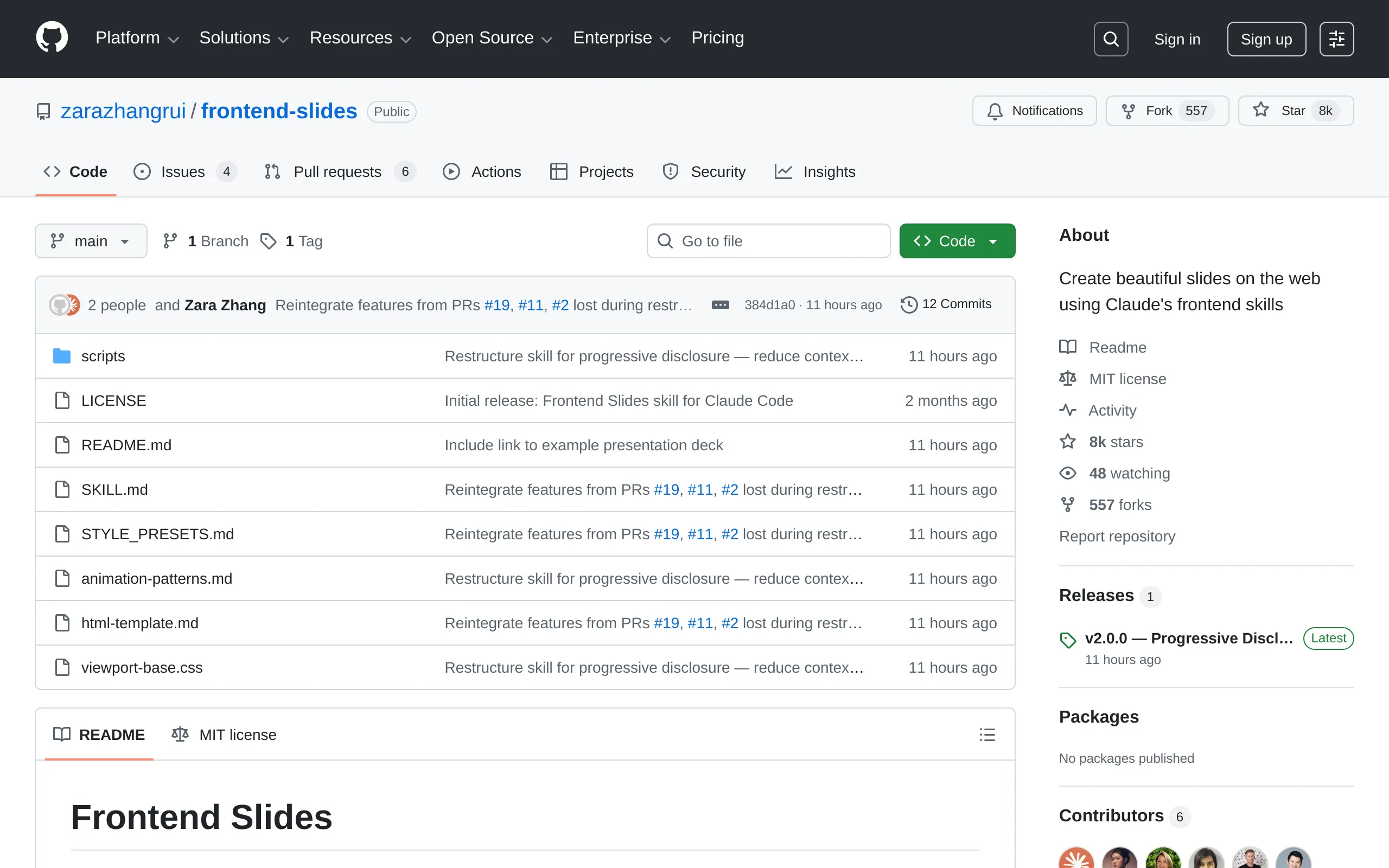Open the search panel via magnifier icon
This screenshot has width=1389, height=868.
1110,39
